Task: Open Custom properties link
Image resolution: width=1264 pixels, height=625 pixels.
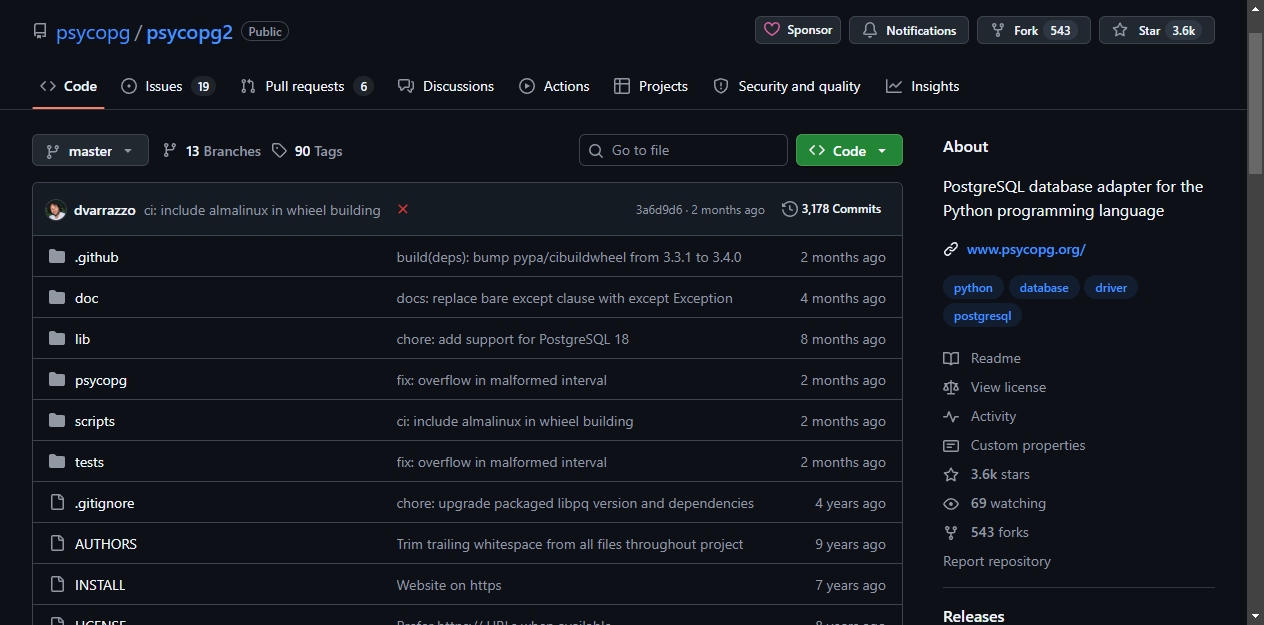Action: (x=1015, y=445)
